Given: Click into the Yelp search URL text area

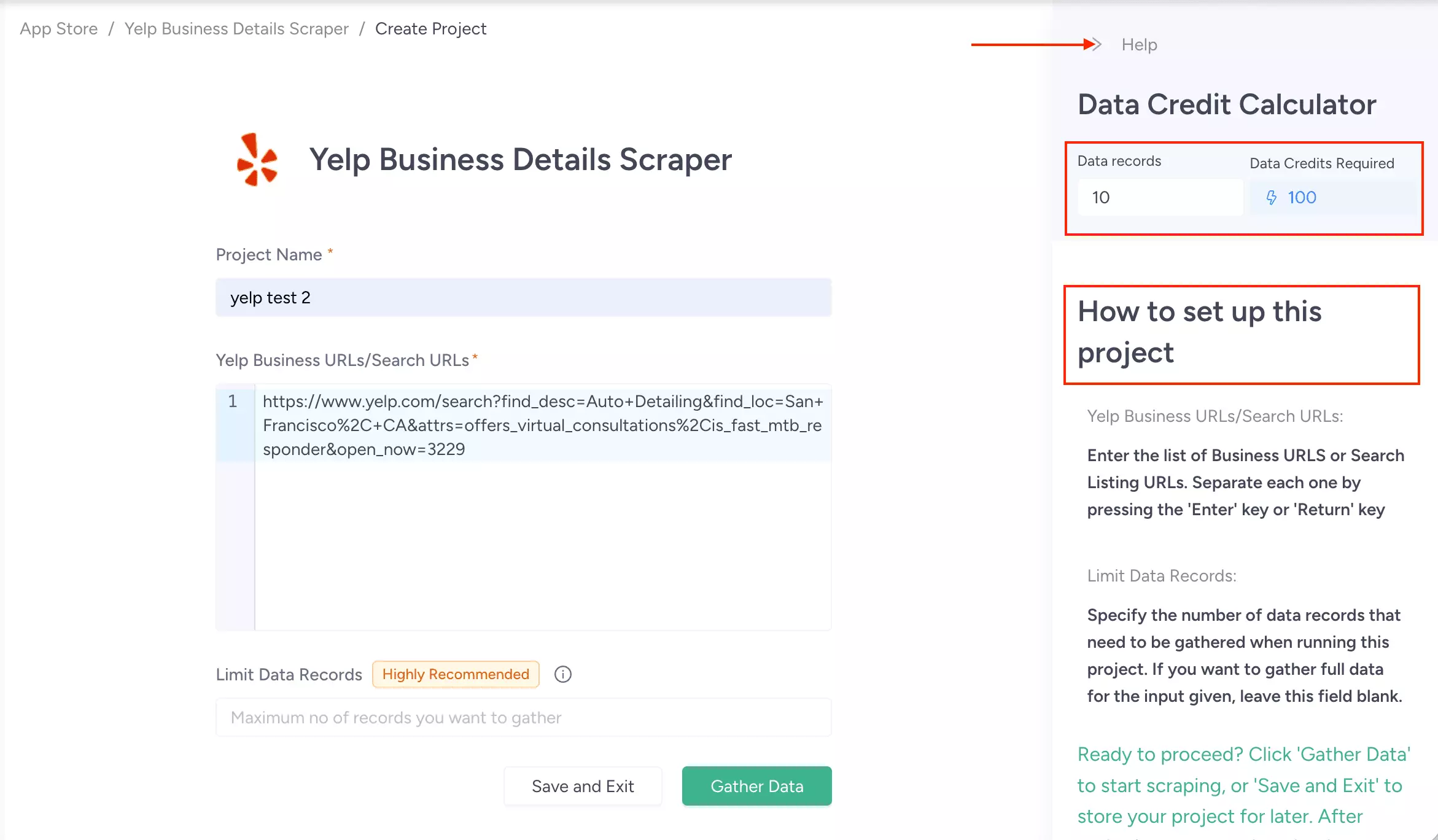Looking at the screenshot, I should click(x=543, y=507).
